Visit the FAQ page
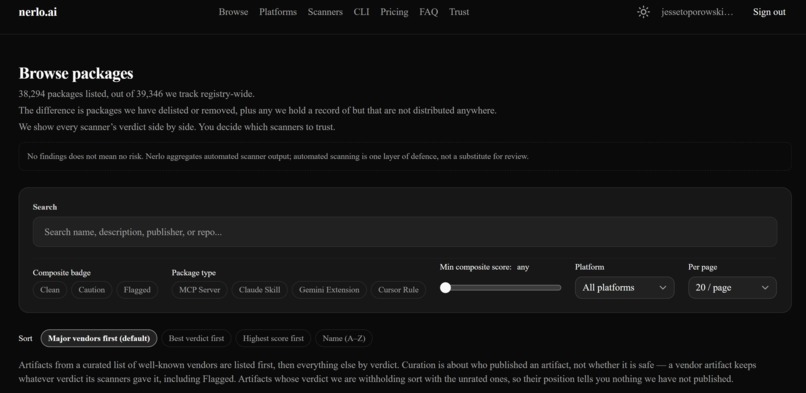This screenshot has height=393, width=806. 428,12
